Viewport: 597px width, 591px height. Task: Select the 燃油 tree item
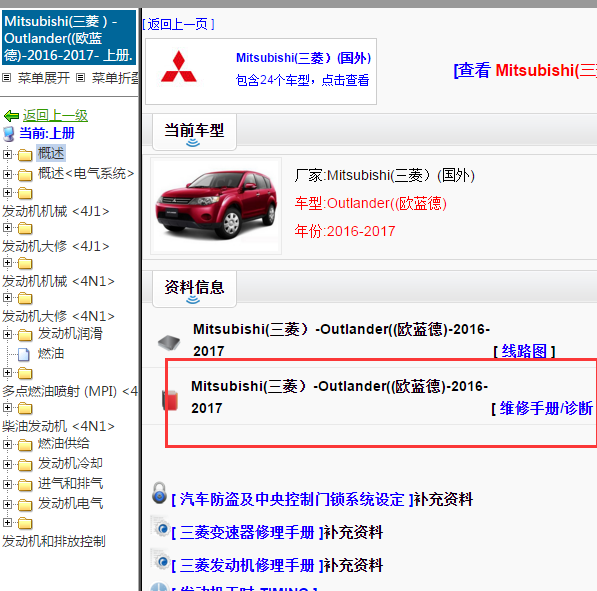coord(51,354)
